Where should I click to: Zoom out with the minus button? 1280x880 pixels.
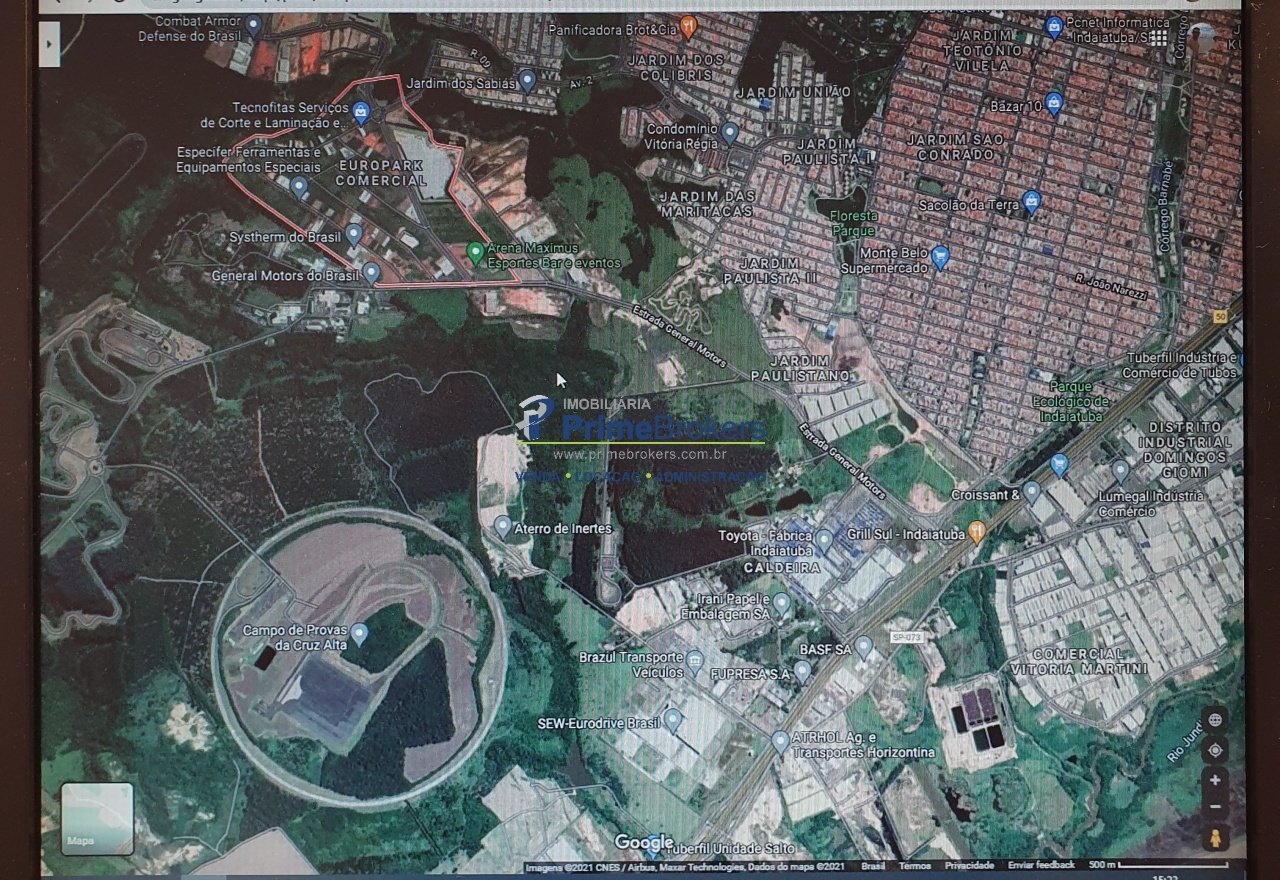pos(1215,807)
